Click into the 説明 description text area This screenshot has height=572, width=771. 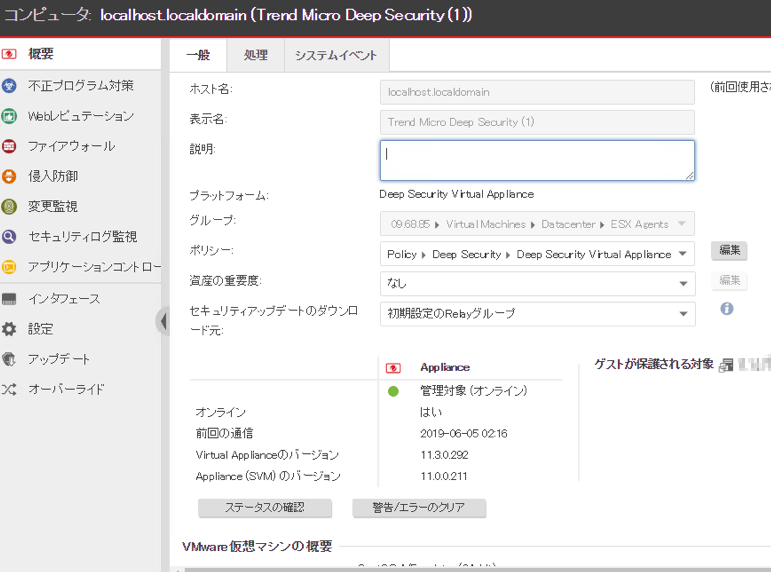(537, 160)
